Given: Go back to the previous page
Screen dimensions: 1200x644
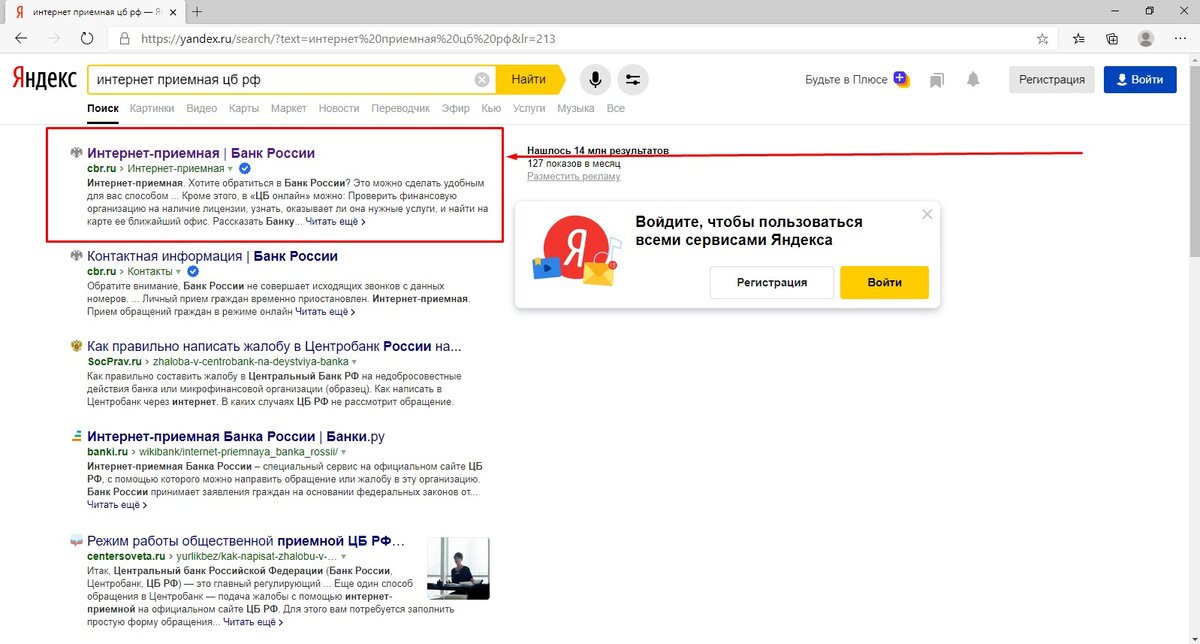Looking at the screenshot, I should pos(21,39).
